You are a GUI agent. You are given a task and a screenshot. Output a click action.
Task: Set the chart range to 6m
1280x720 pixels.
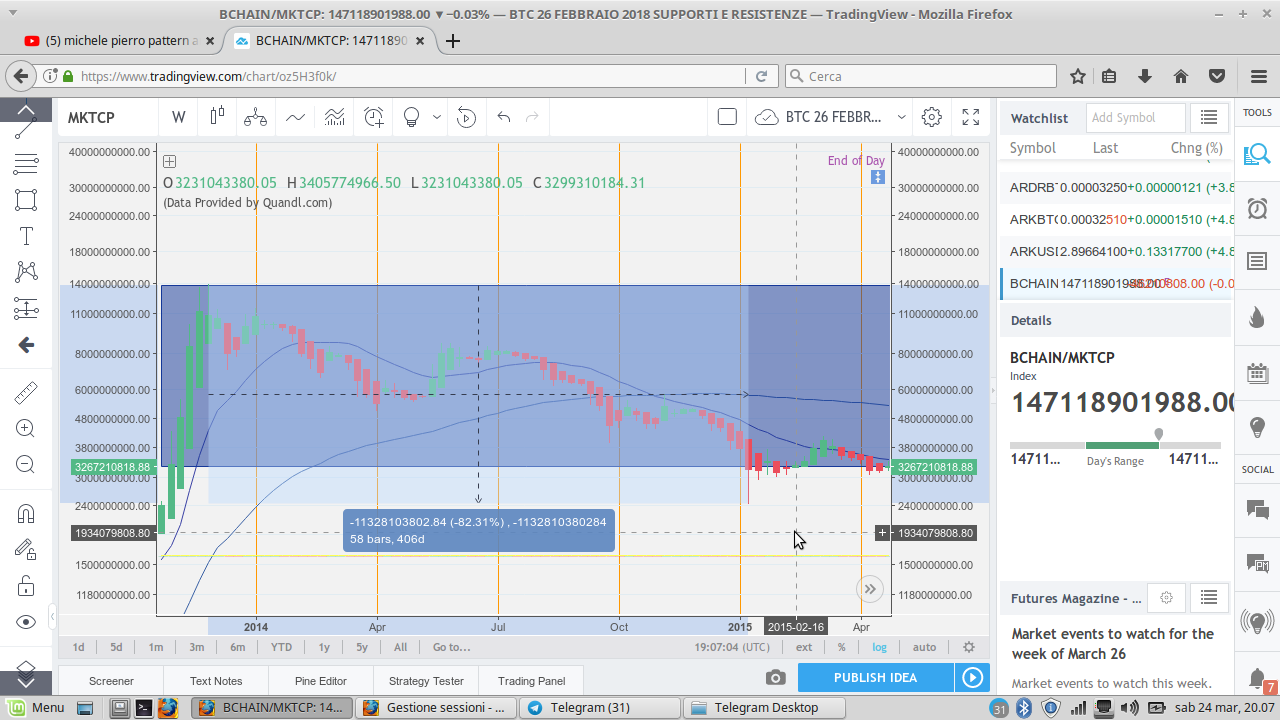click(237, 647)
